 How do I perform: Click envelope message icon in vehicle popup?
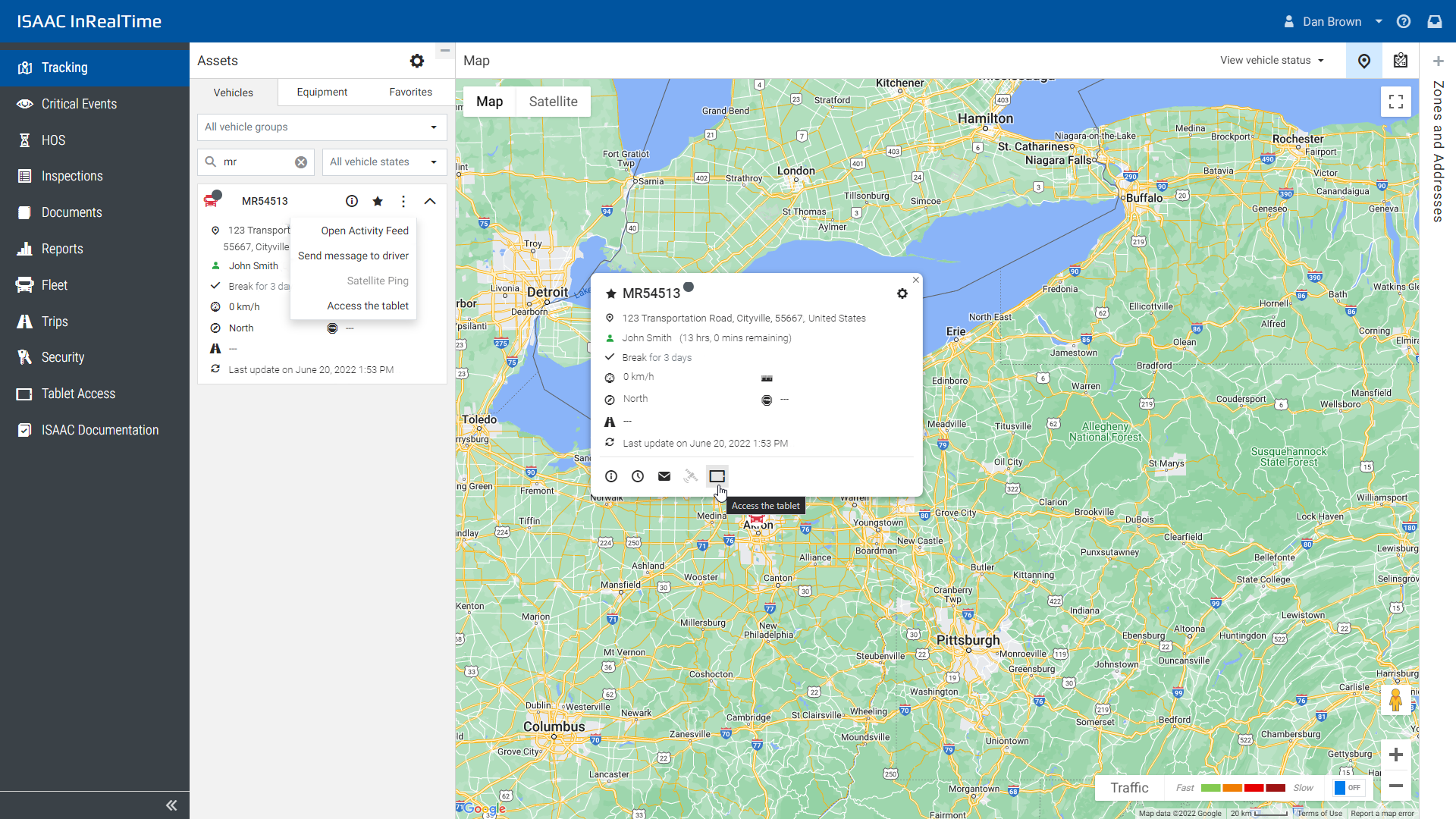664,476
